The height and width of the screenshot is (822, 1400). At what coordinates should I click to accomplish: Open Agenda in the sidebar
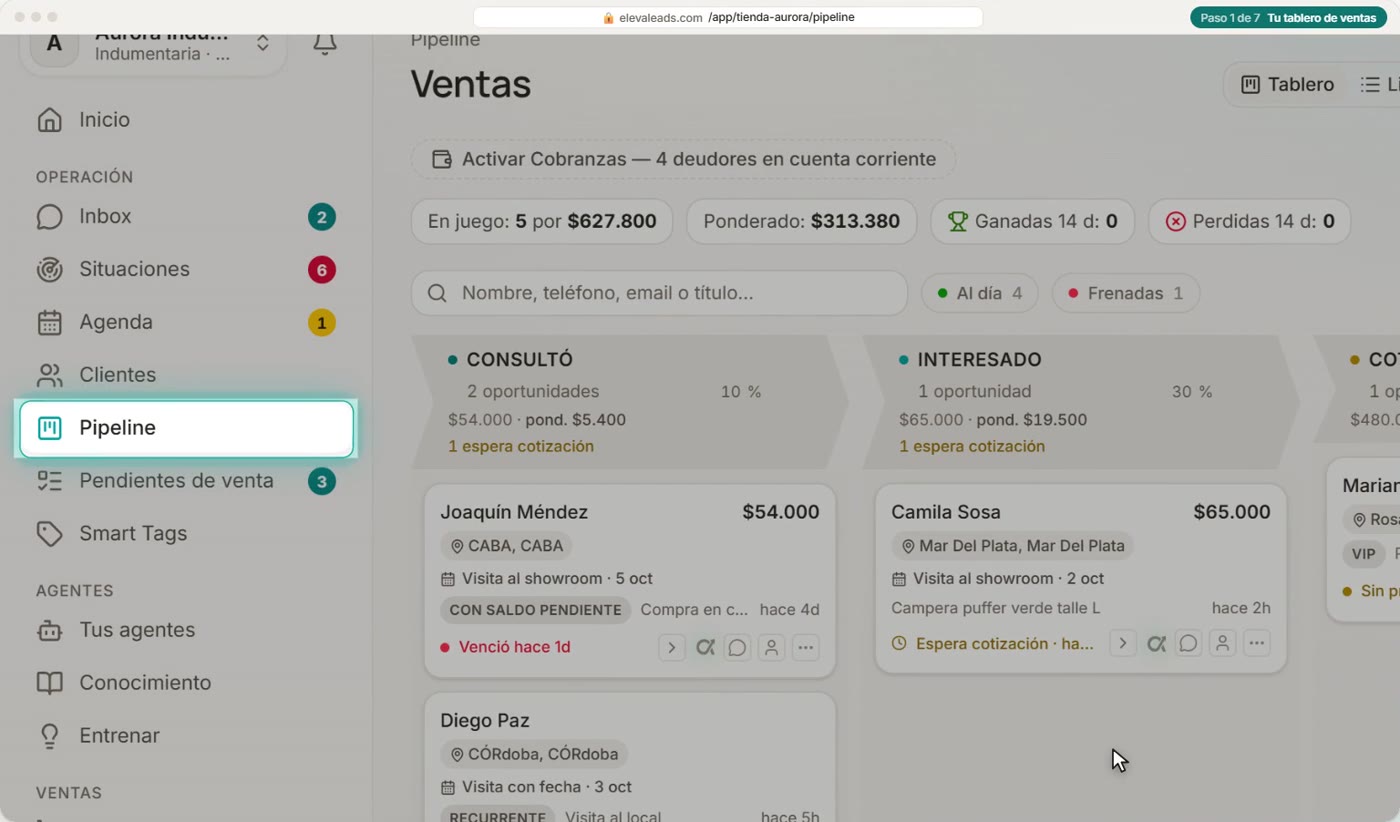[186, 323]
